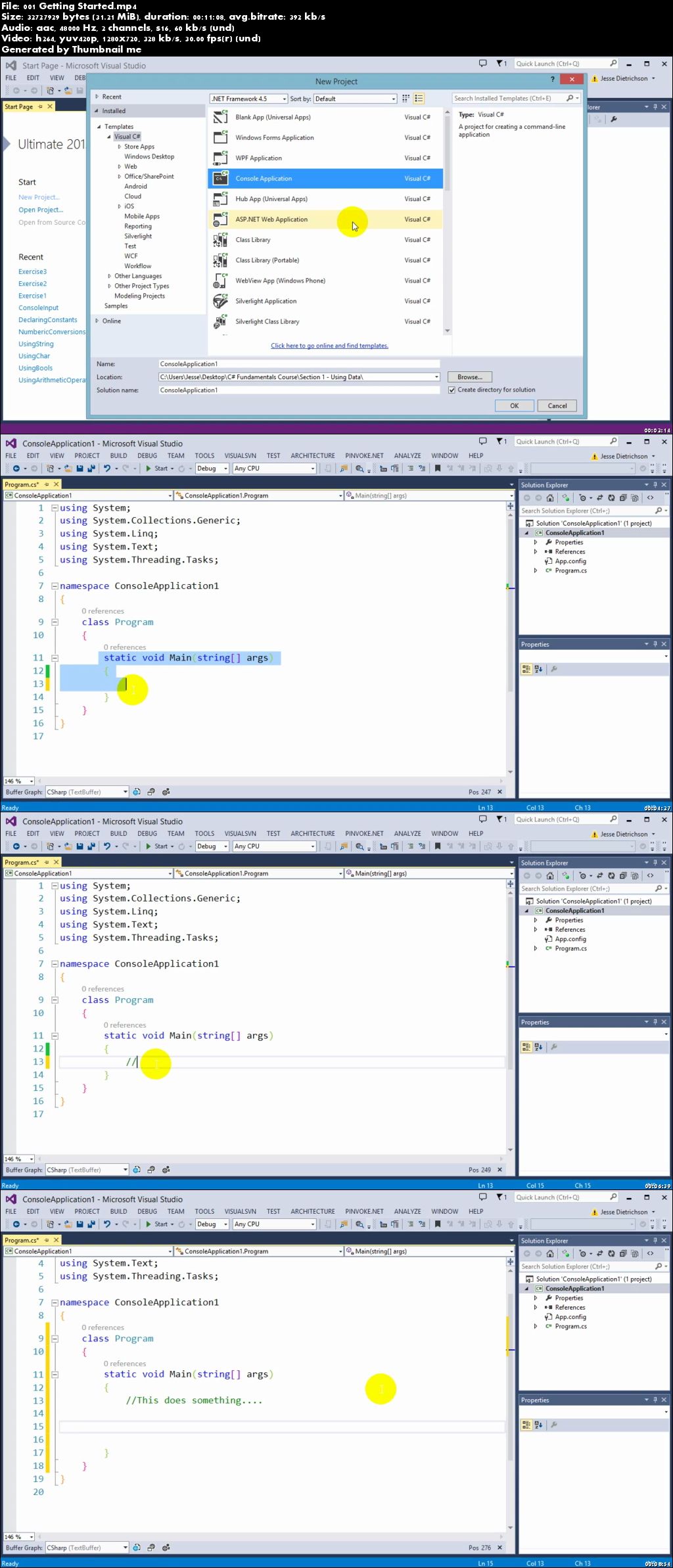Viewport: 673px width, 1568px height.
Task: Open recent project UsingChar
Action: (x=34, y=356)
